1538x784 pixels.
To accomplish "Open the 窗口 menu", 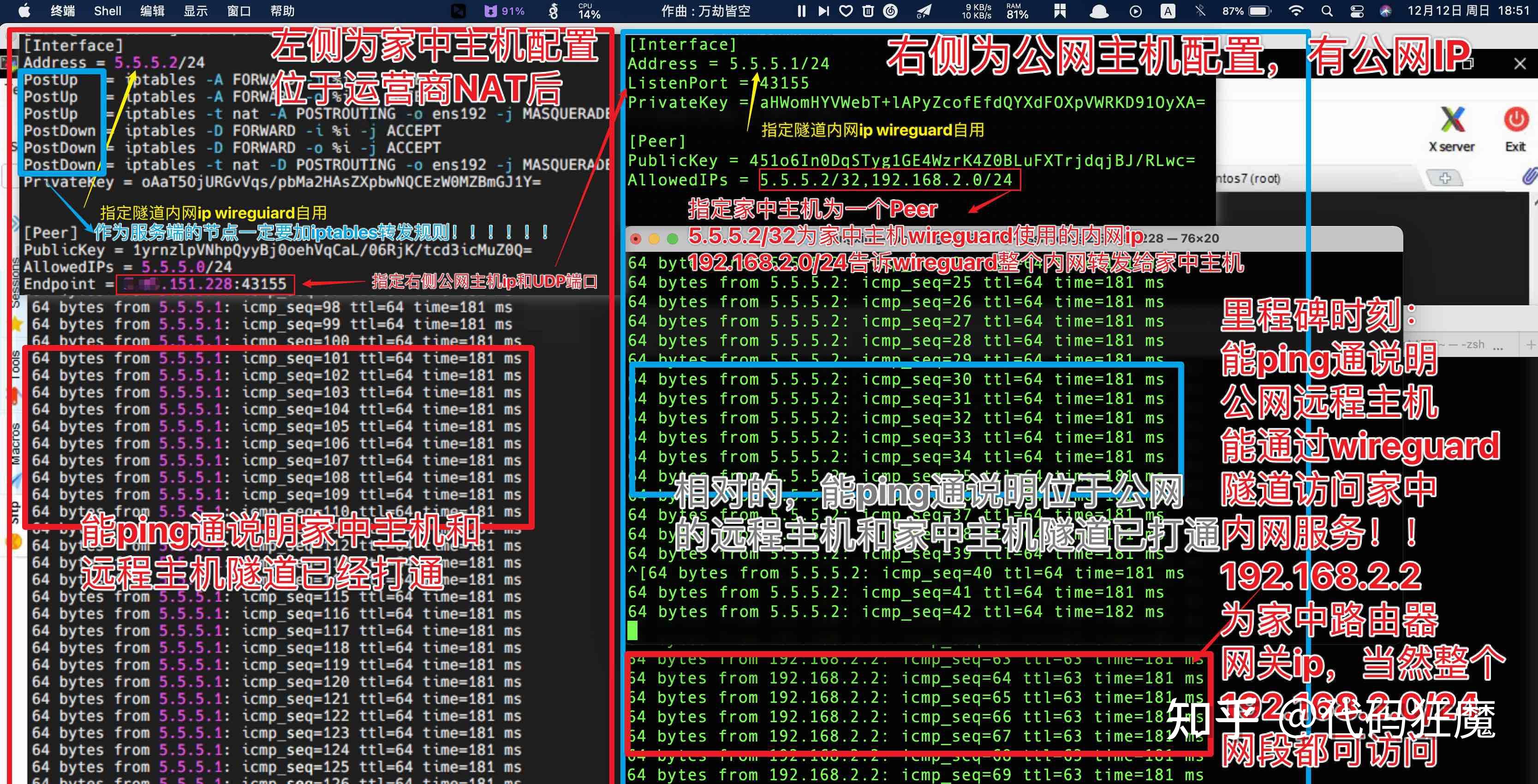I will tap(239, 11).
